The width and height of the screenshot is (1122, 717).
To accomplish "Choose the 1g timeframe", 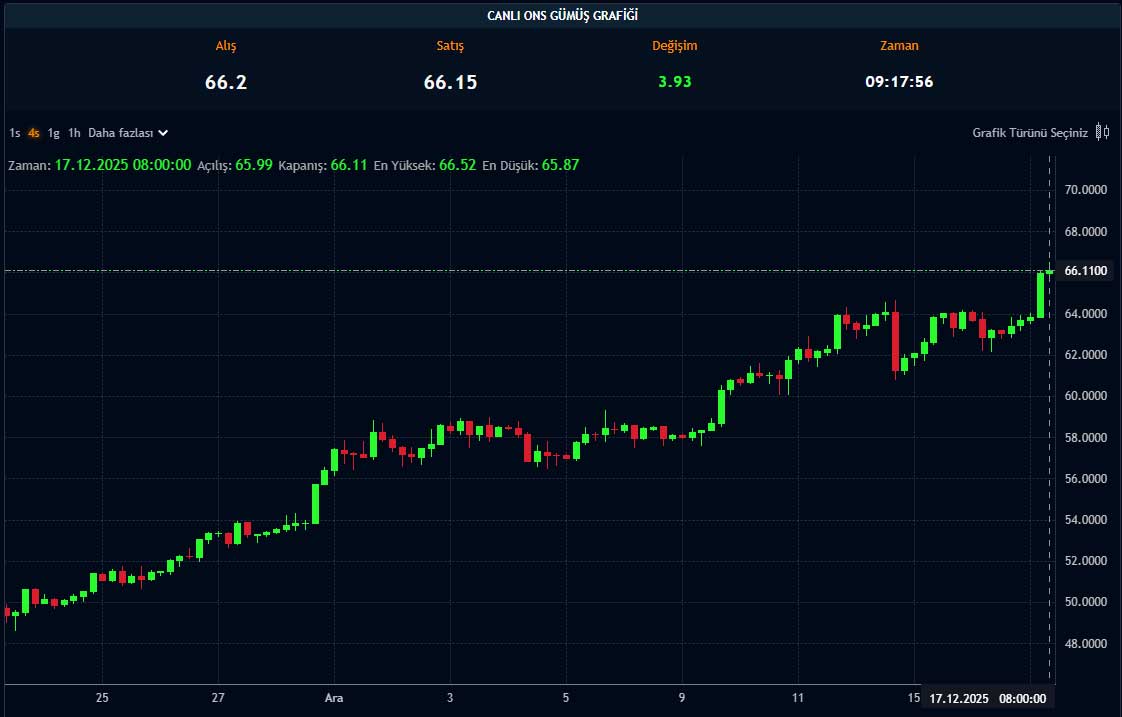I will (54, 132).
